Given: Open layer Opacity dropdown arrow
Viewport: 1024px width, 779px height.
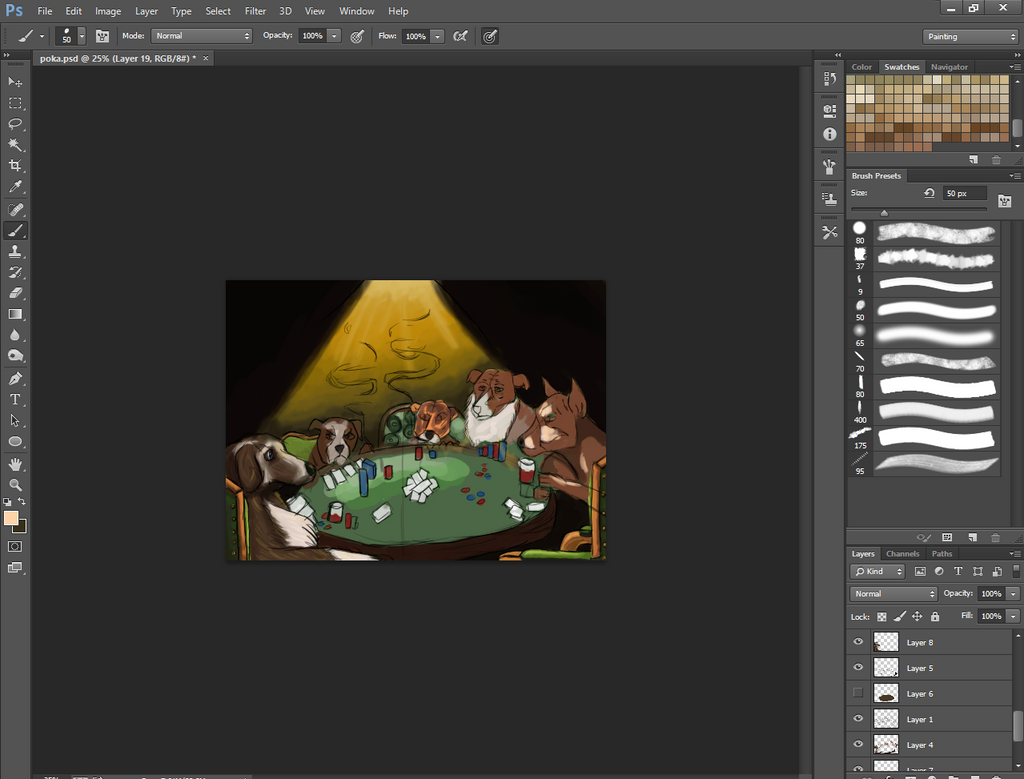Looking at the screenshot, I should [x=1013, y=594].
